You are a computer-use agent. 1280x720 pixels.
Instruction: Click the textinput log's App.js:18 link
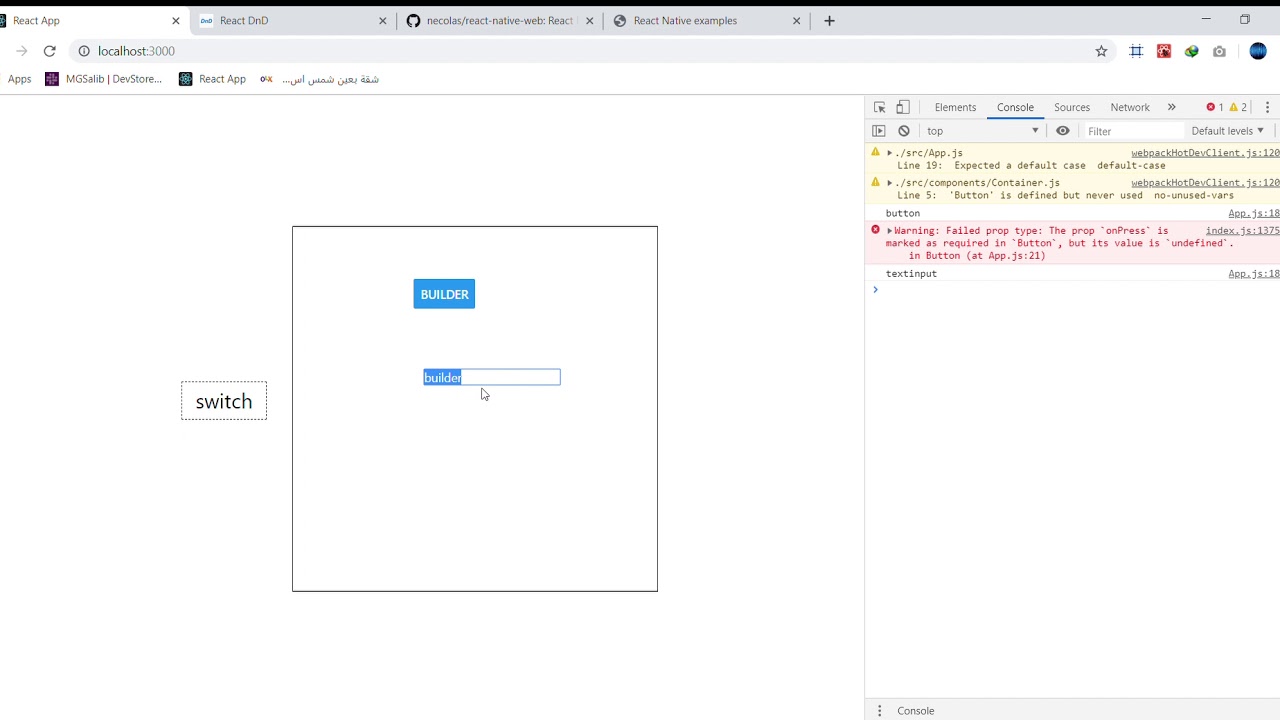click(1254, 274)
